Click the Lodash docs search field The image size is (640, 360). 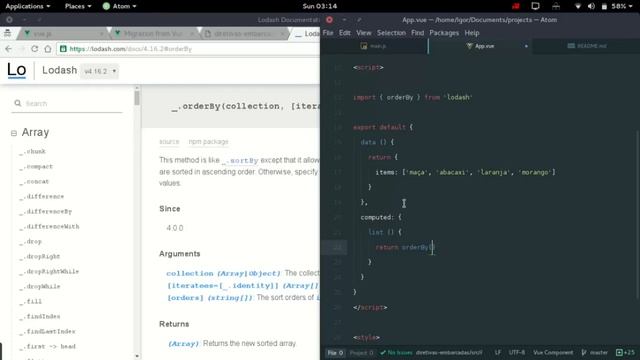pos(67,104)
